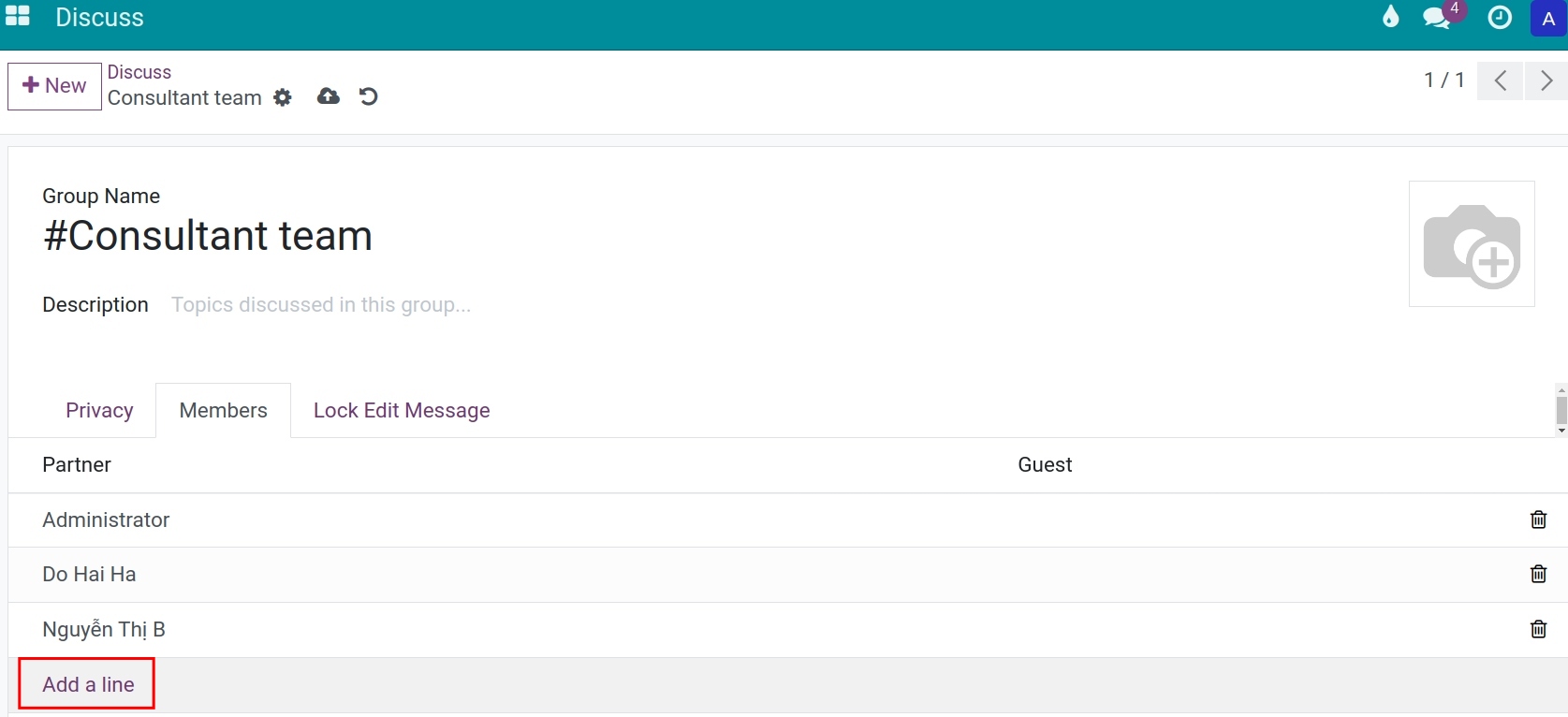
Task: Sort by the Guest column header
Action: pyautogui.click(x=1045, y=465)
